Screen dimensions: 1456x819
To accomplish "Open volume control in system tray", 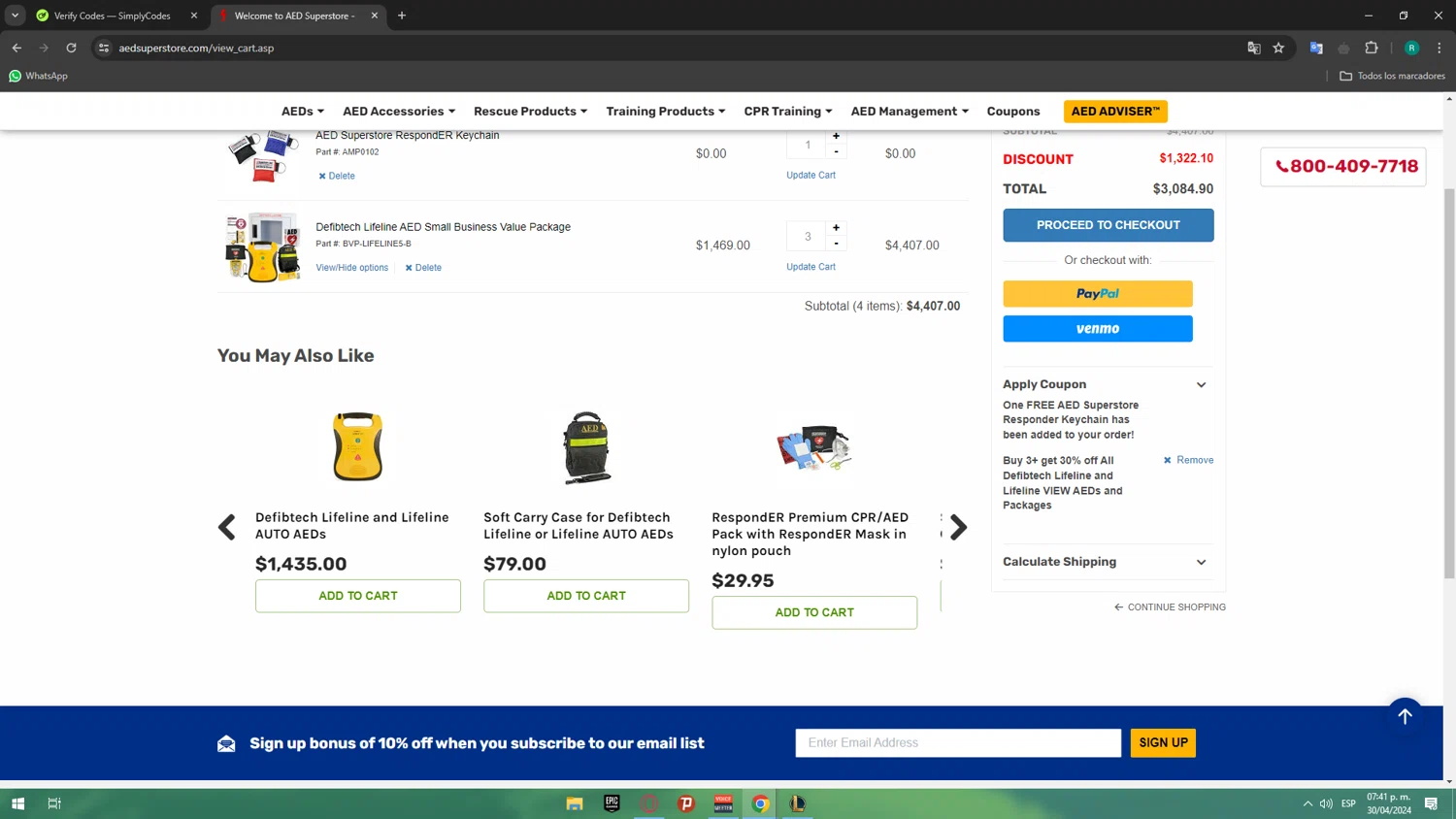I will 1326,803.
